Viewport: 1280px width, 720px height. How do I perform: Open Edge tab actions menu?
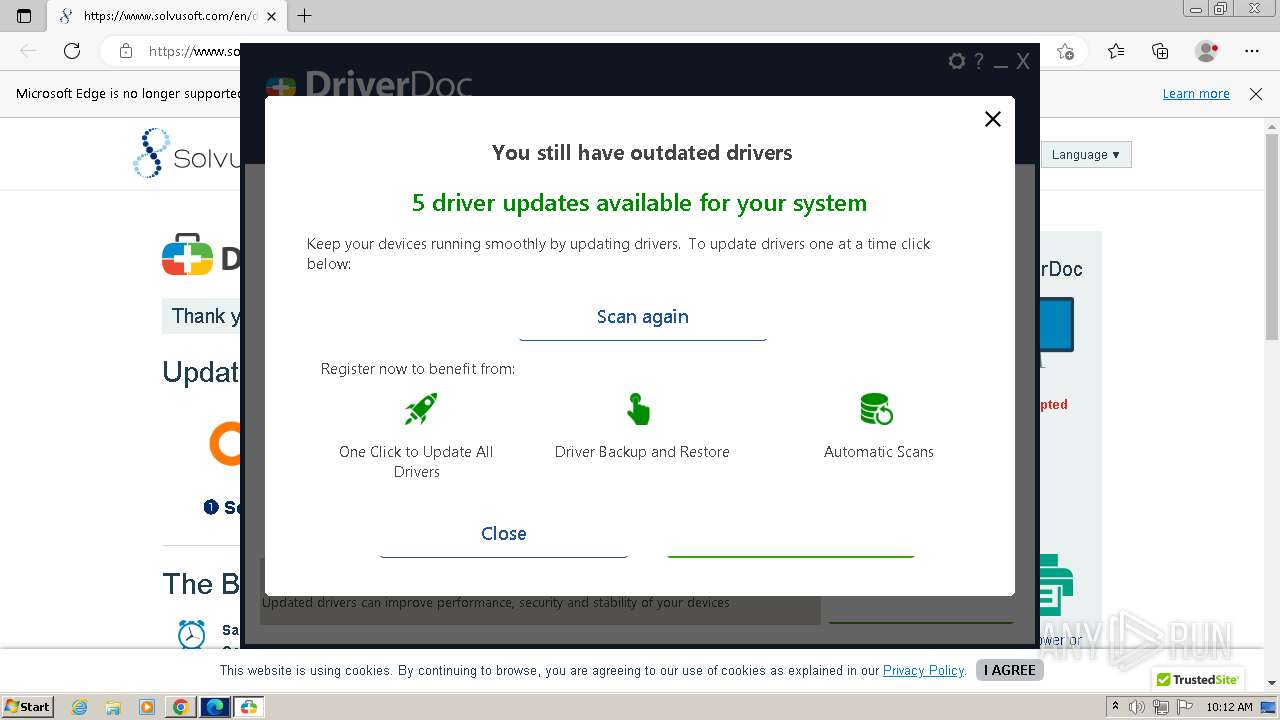pyautogui.click(x=24, y=16)
